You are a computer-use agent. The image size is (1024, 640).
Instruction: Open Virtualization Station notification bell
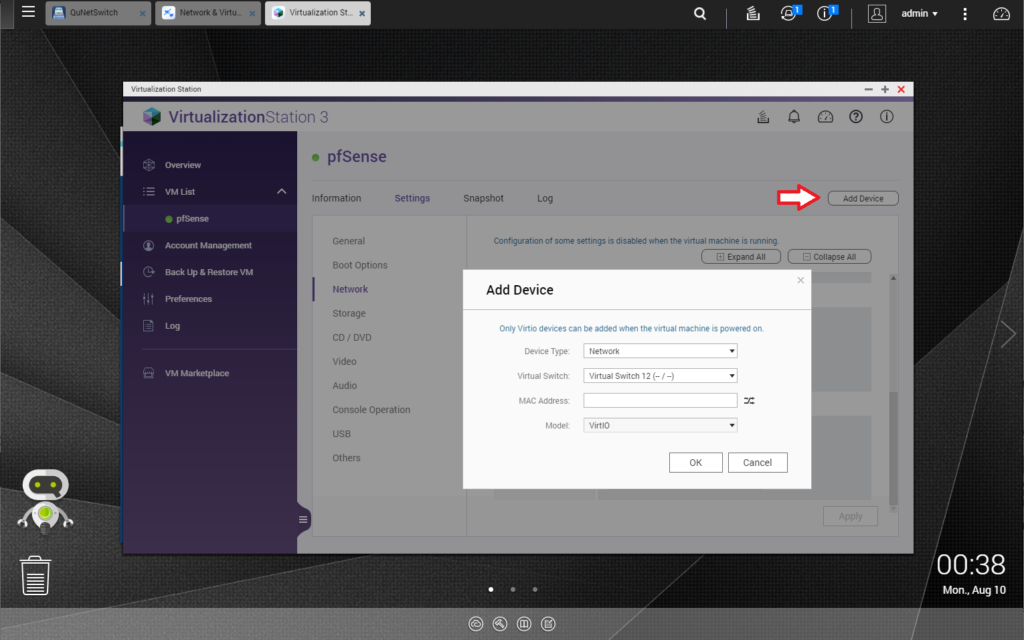point(793,117)
